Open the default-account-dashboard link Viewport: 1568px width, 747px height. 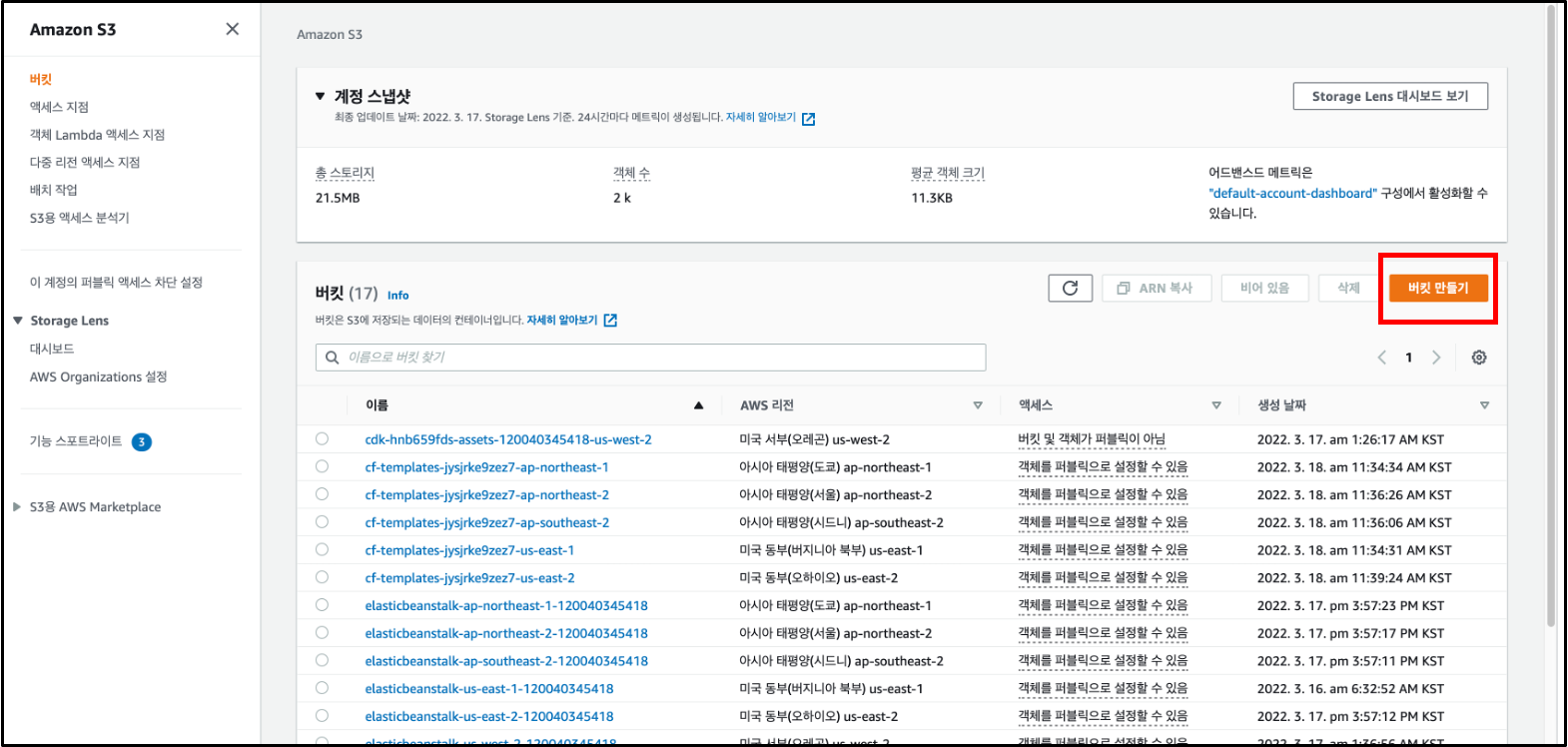[1292, 193]
